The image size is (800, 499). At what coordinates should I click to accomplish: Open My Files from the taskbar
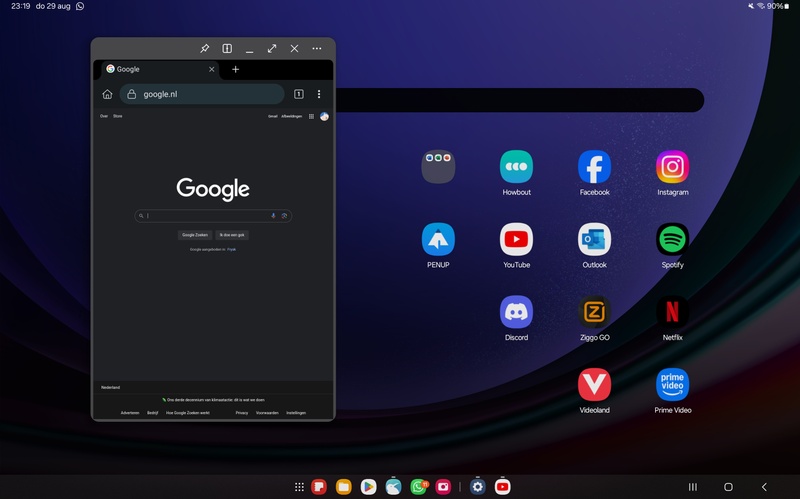coord(344,487)
